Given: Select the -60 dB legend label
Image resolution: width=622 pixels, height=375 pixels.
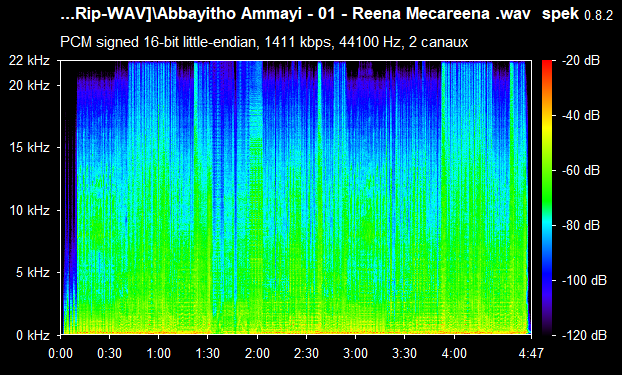Looking at the screenshot, I should pyautogui.click(x=581, y=171).
